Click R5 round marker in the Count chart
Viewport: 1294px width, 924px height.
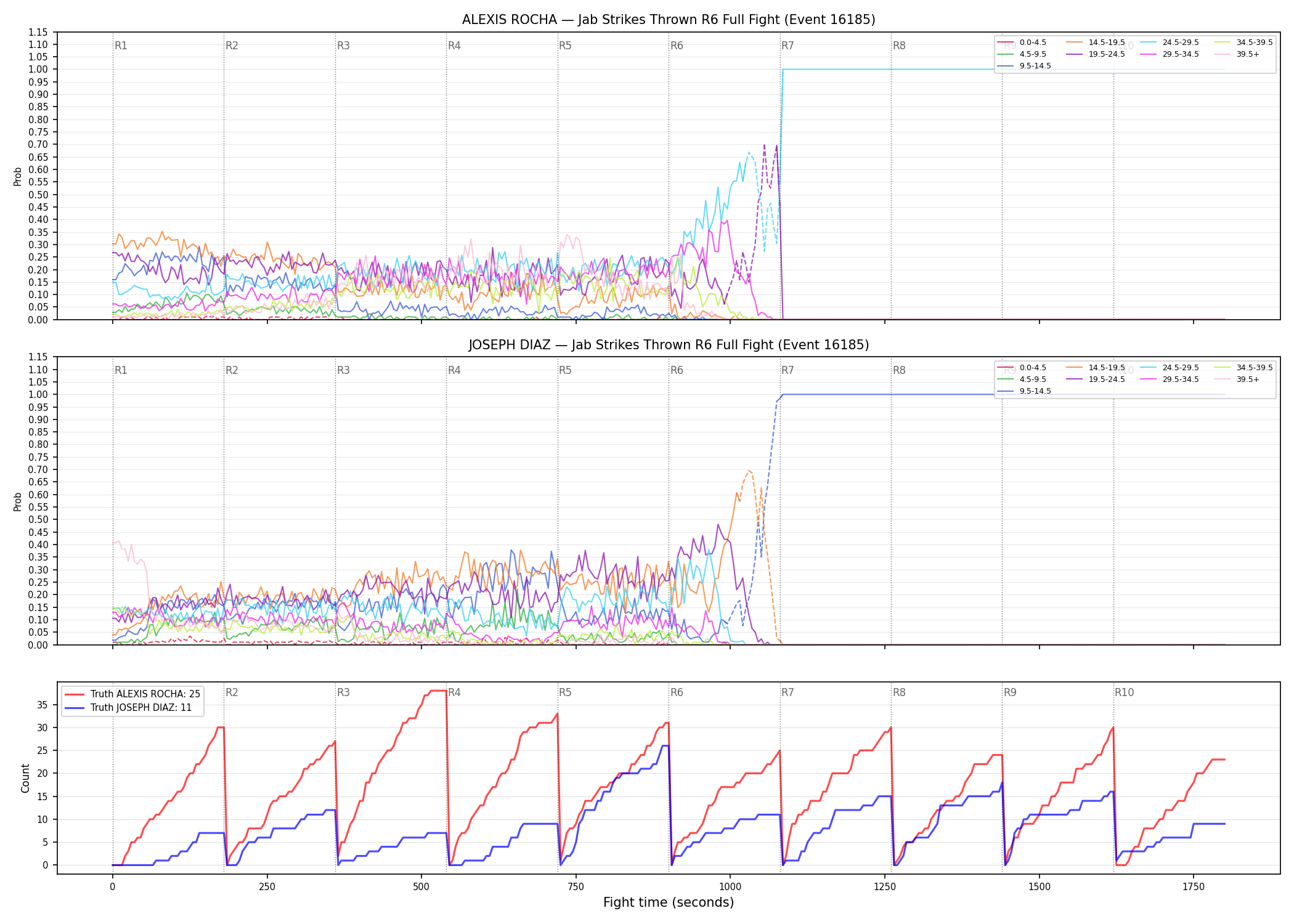click(x=565, y=692)
